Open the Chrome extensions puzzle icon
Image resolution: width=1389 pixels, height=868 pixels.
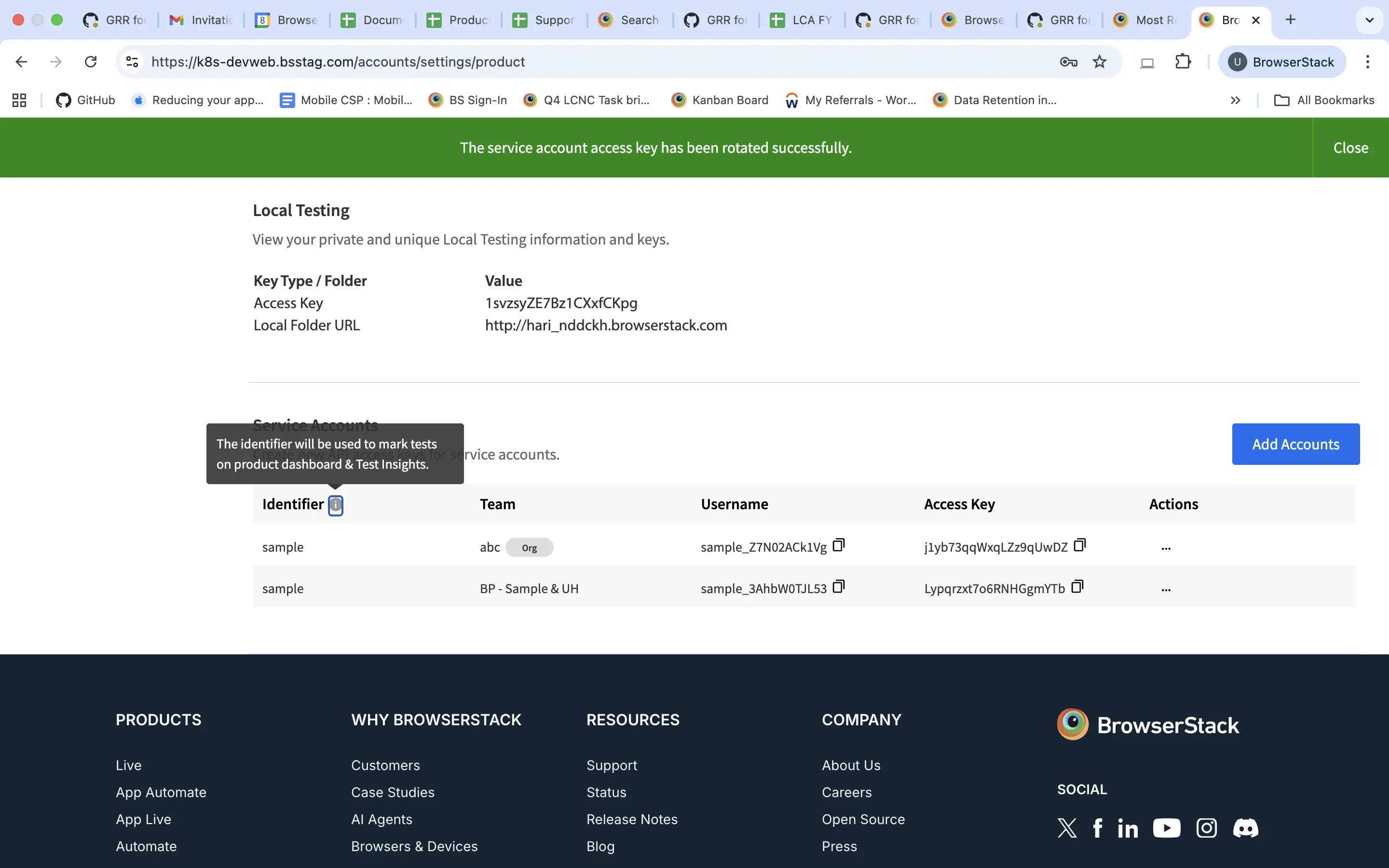click(1184, 61)
